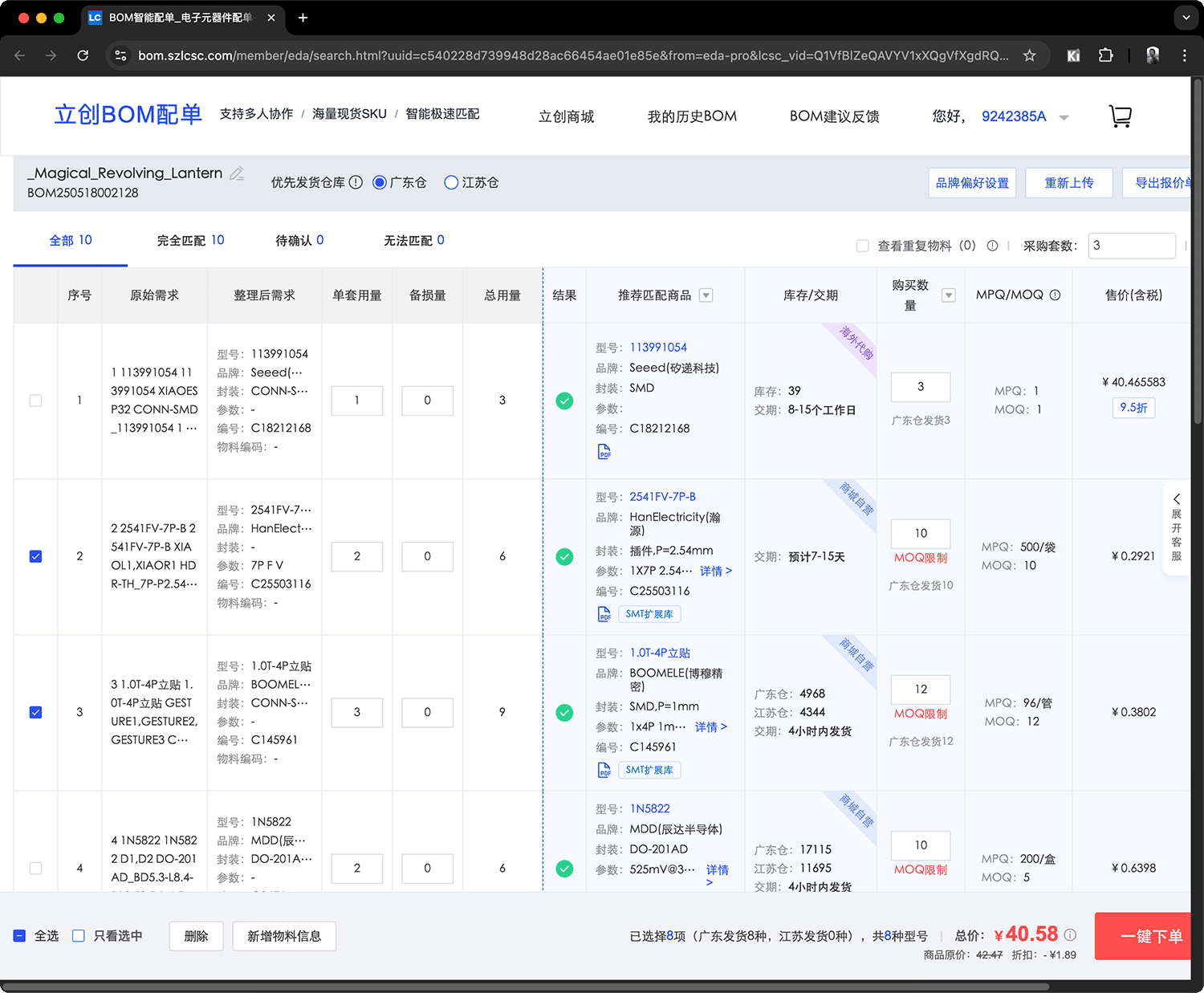Click the 9.5折 discount tag
This screenshot has width=1204, height=993.
1134,408
